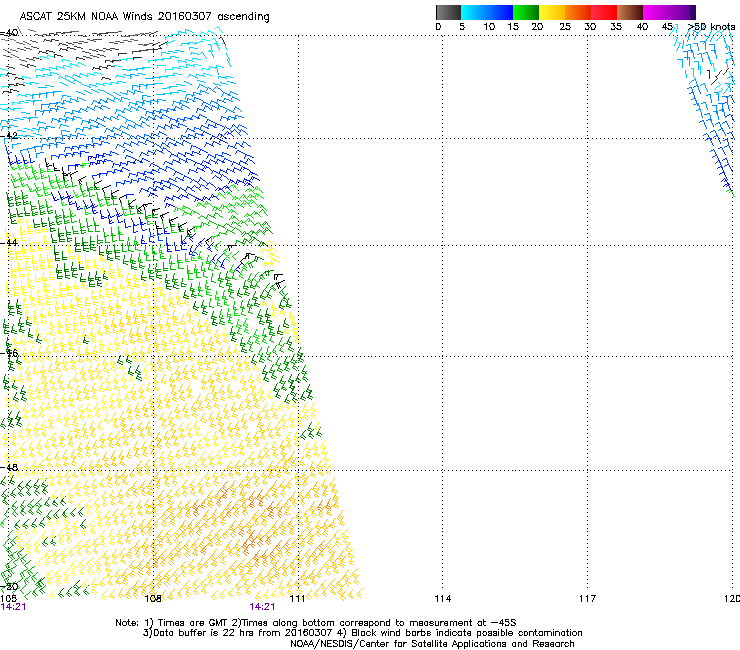Click the '15' legend scale label
This screenshot has height=650, width=740.
[x=513, y=27]
